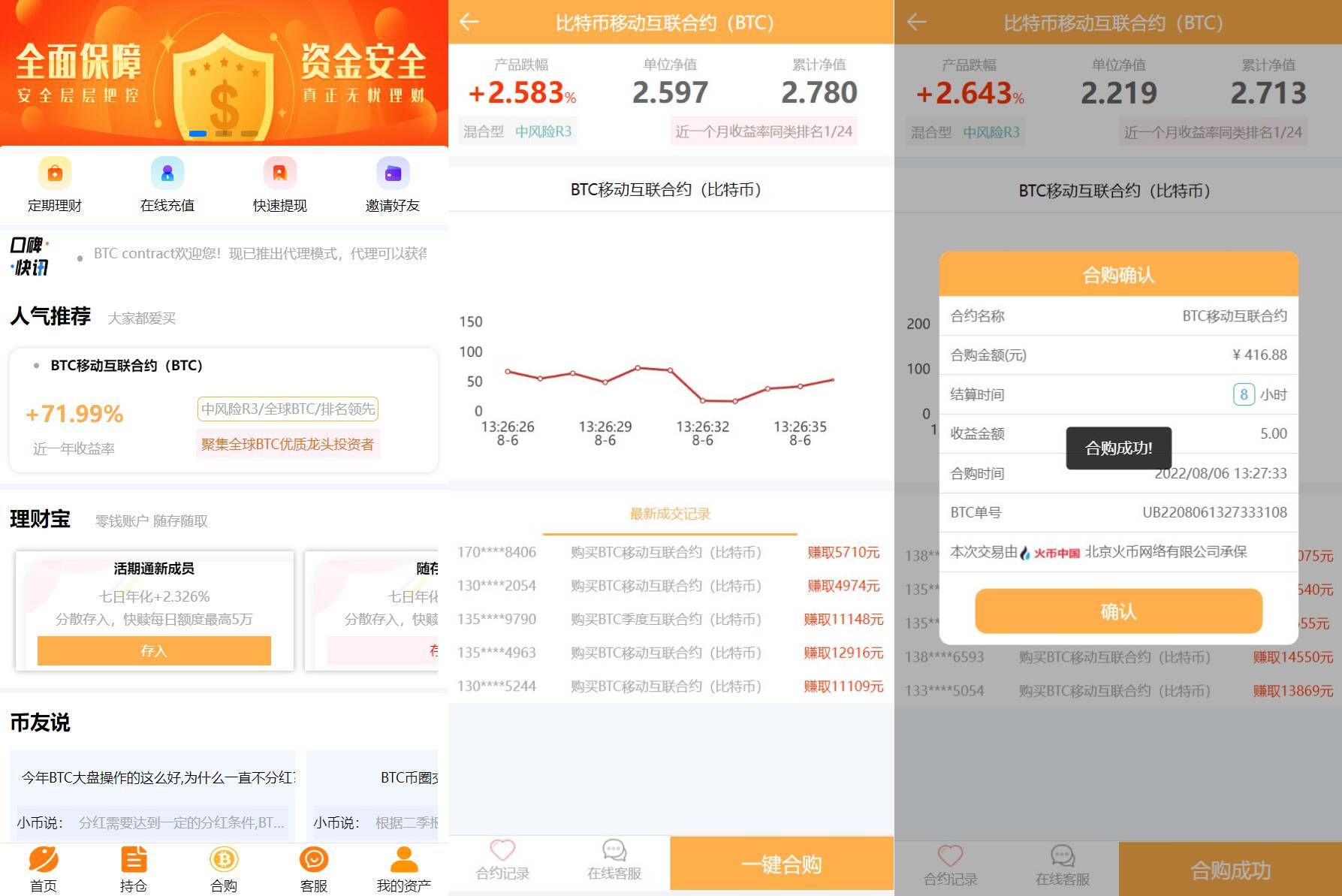Toggle the 8小时 settlement time selector
1342x896 pixels.
click(x=1244, y=394)
